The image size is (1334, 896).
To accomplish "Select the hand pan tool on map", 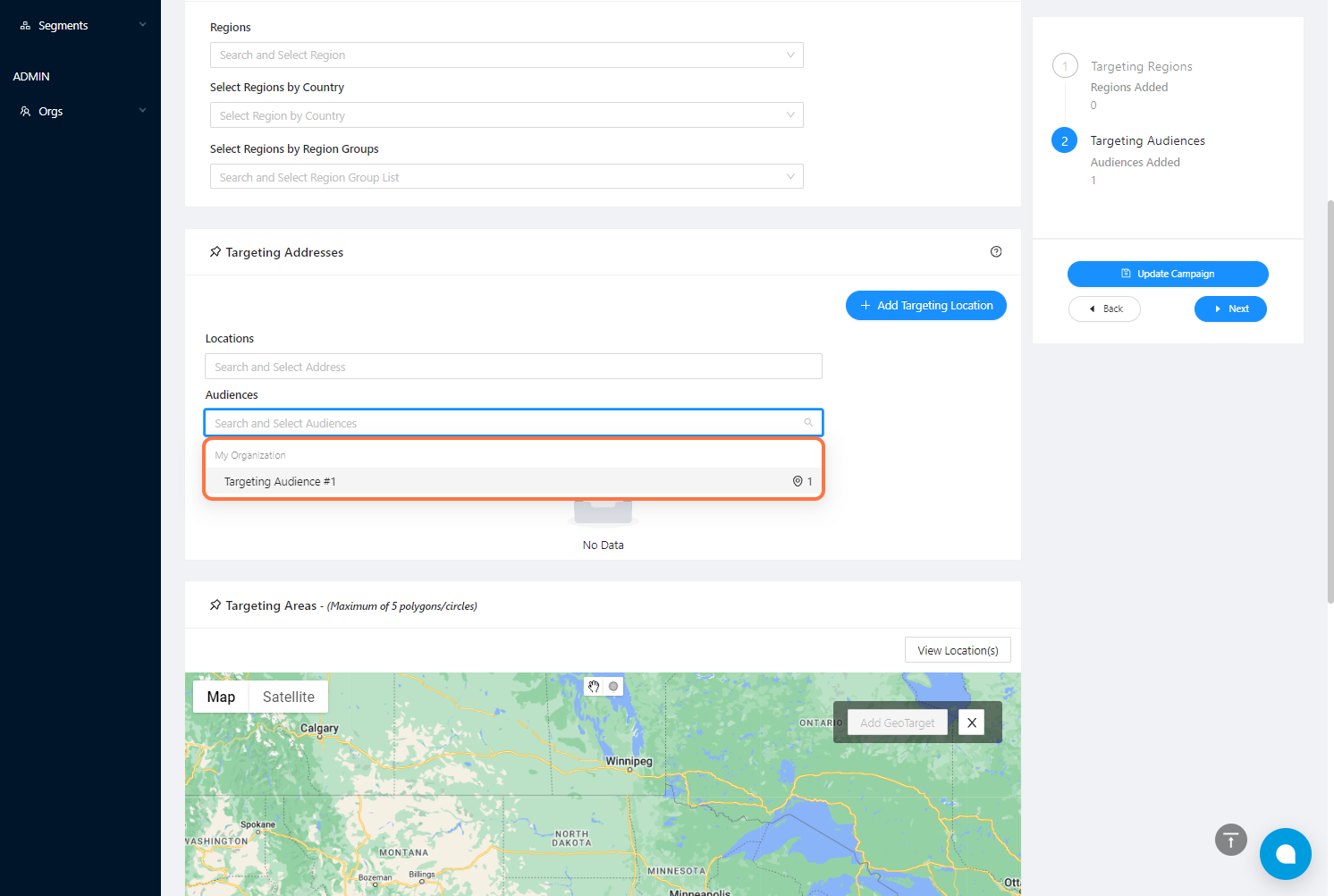I will tap(594, 687).
